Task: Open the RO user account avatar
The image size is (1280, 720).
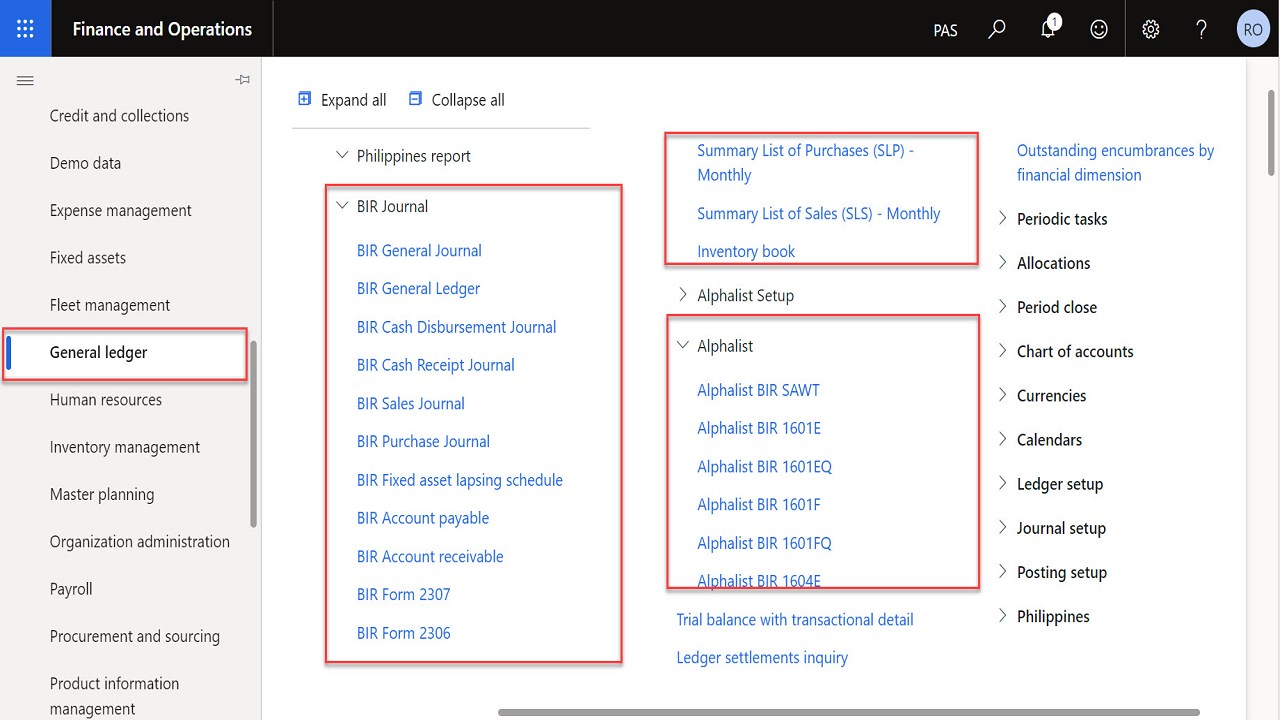Action: coord(1253,29)
